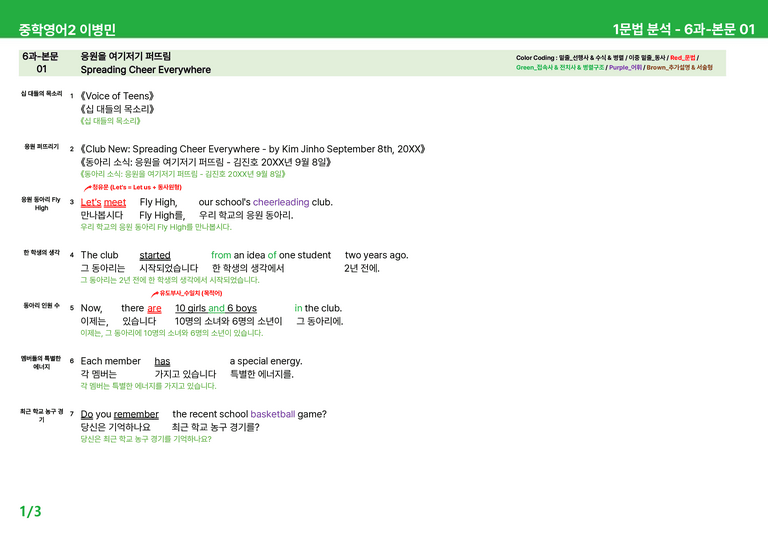Click the title 'Spreading Cheer Everywhere'
The width and height of the screenshot is (768, 543).
[x=145, y=70]
